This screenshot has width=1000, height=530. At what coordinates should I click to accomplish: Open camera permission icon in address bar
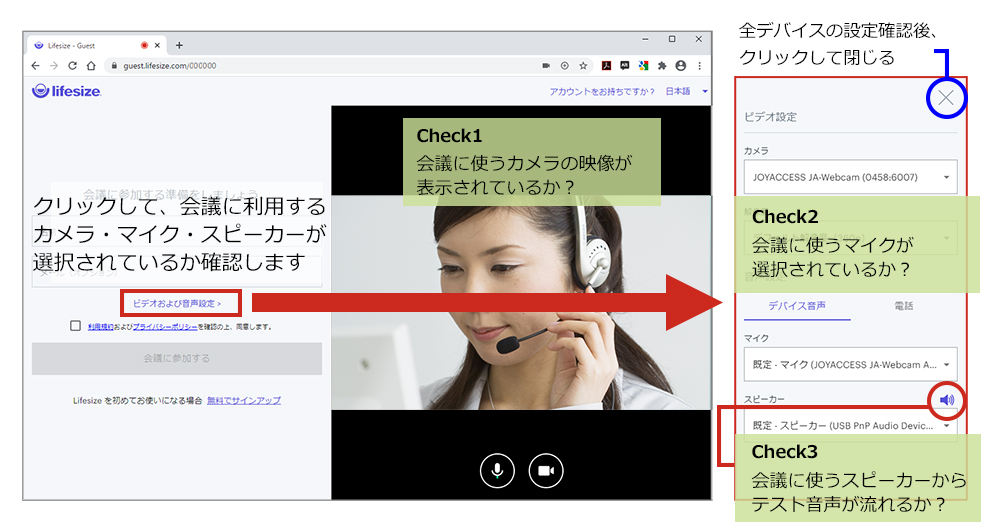pos(547,66)
